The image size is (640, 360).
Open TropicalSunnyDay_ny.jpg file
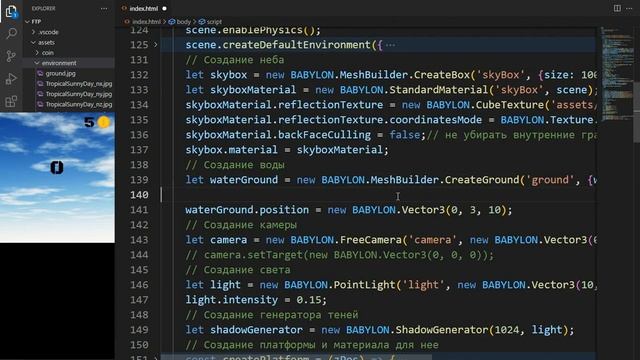[79, 94]
